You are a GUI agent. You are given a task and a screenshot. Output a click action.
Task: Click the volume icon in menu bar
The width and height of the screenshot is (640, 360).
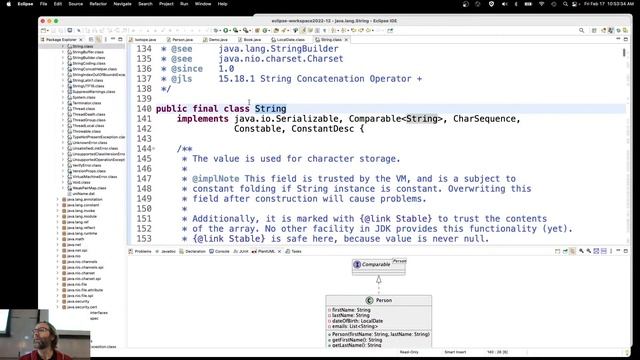[504, 4]
